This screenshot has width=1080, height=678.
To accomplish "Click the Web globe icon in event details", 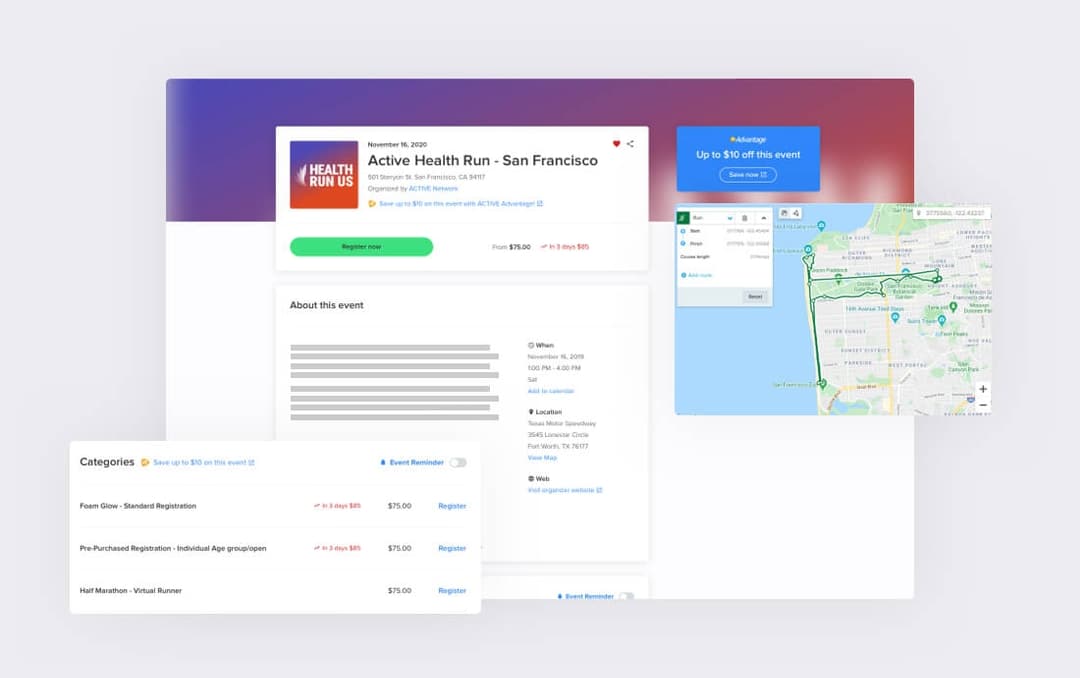I will pos(529,477).
